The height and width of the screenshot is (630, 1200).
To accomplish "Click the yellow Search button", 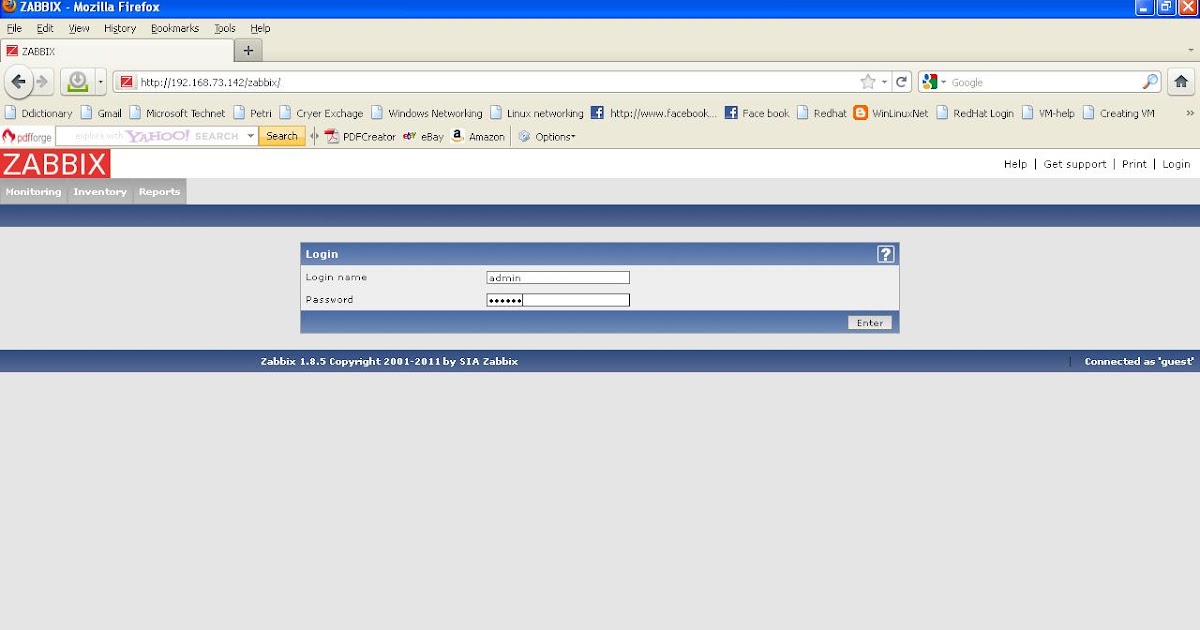I will [x=282, y=136].
